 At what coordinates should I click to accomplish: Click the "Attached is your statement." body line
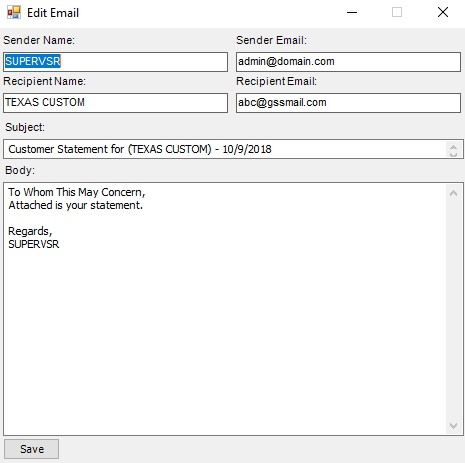[x=76, y=205]
